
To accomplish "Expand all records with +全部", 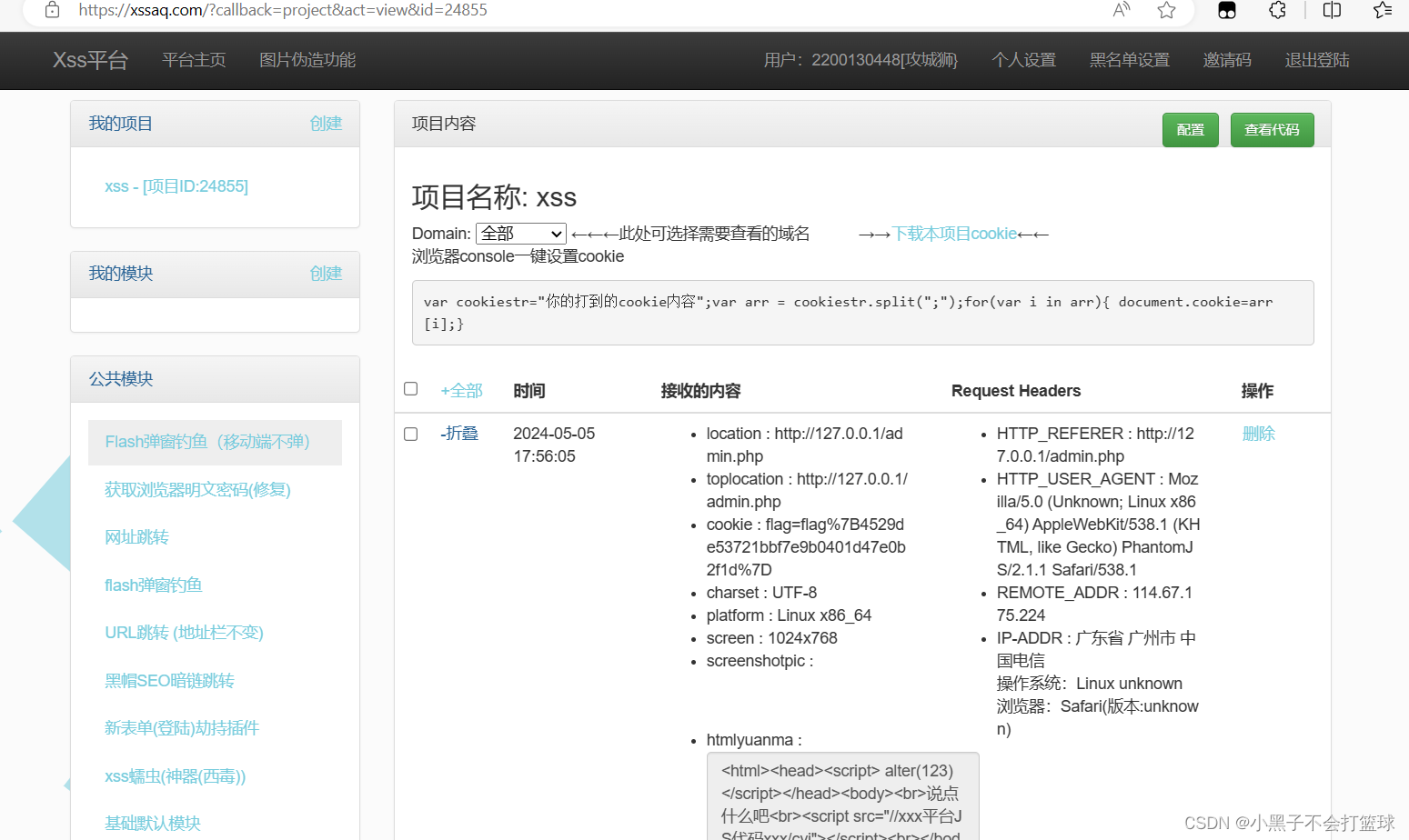I will pyautogui.click(x=461, y=391).
